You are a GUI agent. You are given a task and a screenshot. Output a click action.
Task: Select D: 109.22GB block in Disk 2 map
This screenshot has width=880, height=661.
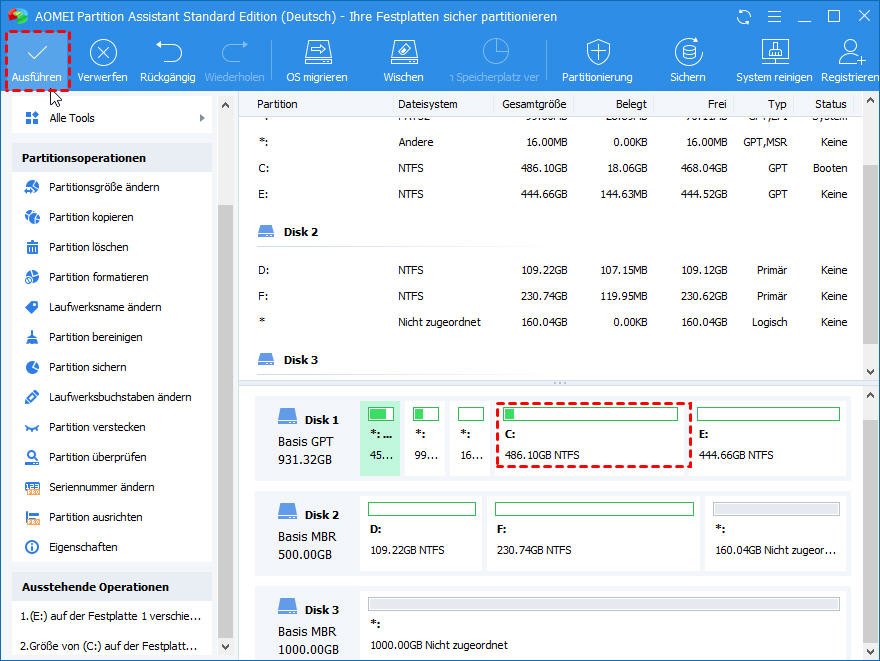coord(421,533)
